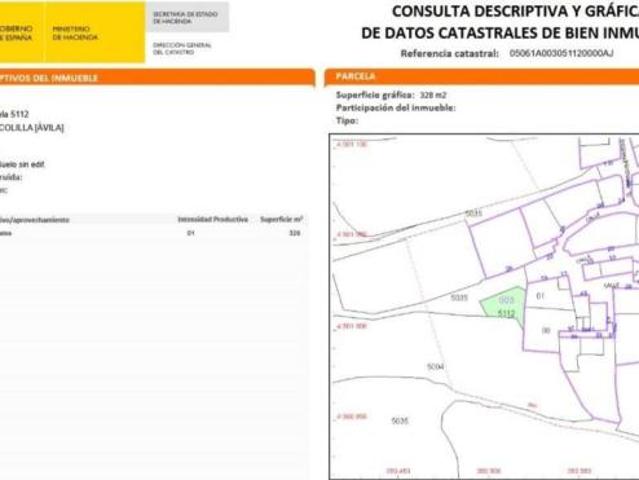Click the 'SECRETARÍA DE ESTADO DE HACIENDA' gray block
This screenshot has height=480, width=639.
tap(187, 17)
